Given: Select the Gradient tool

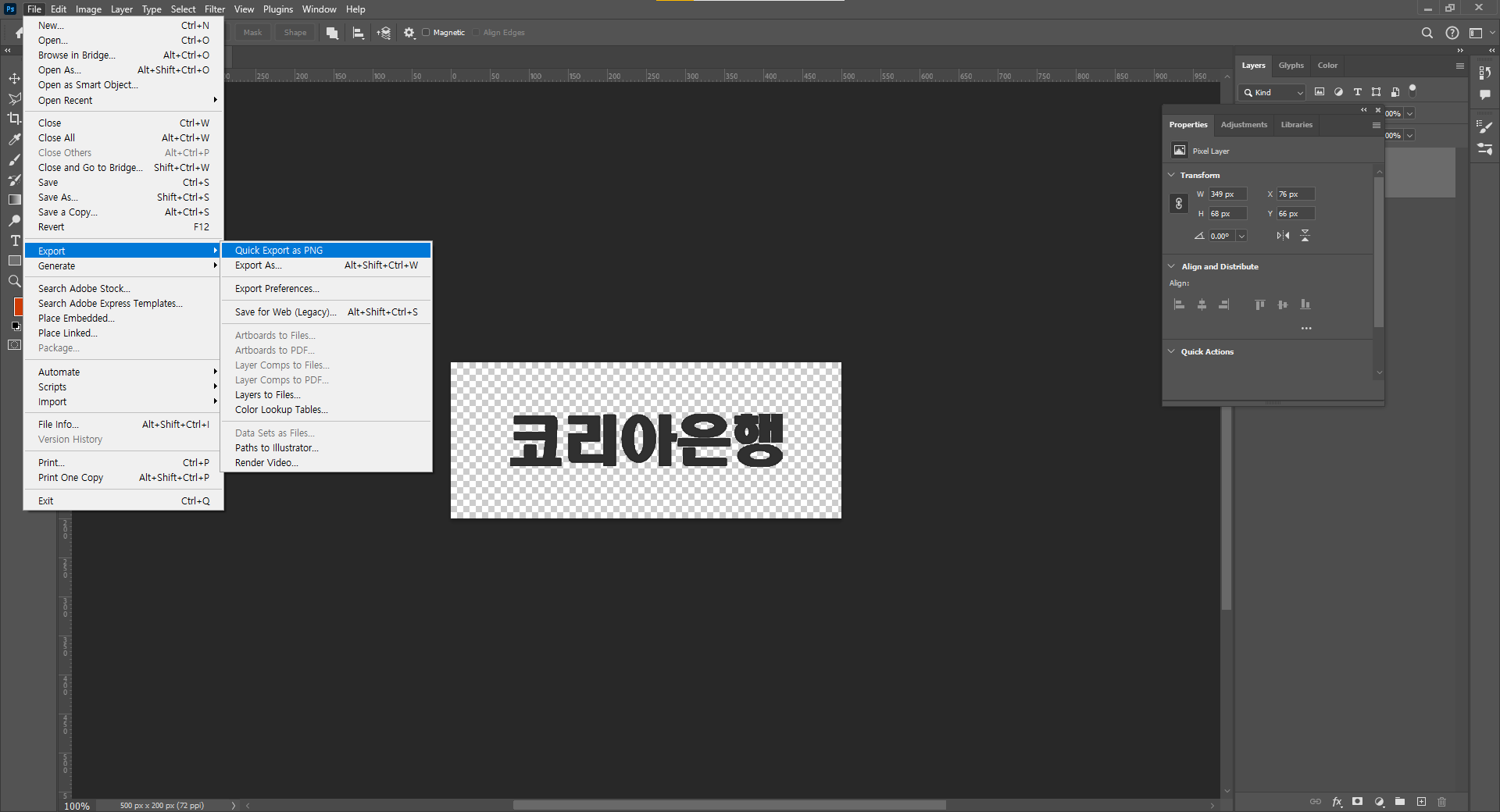Looking at the screenshot, I should click(x=14, y=200).
